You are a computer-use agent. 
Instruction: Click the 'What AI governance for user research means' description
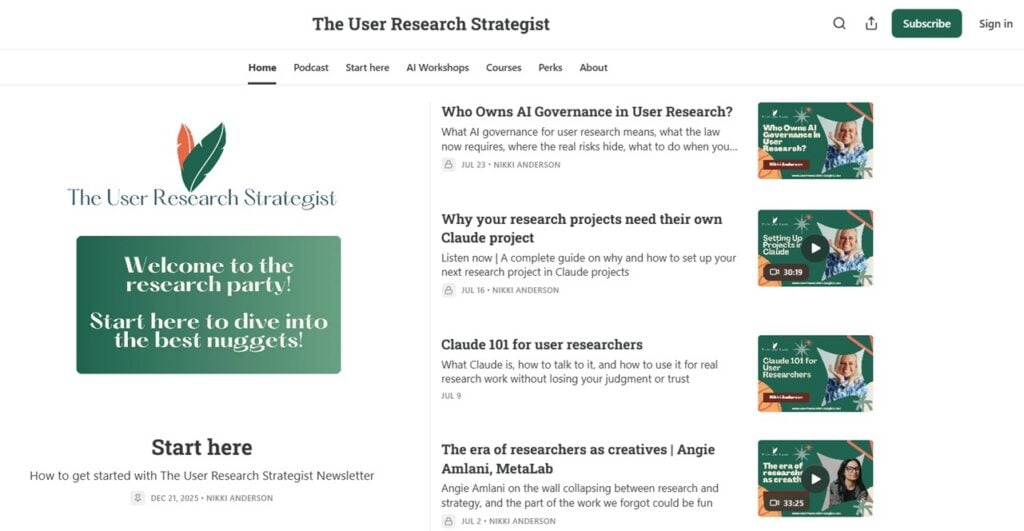click(x=589, y=139)
